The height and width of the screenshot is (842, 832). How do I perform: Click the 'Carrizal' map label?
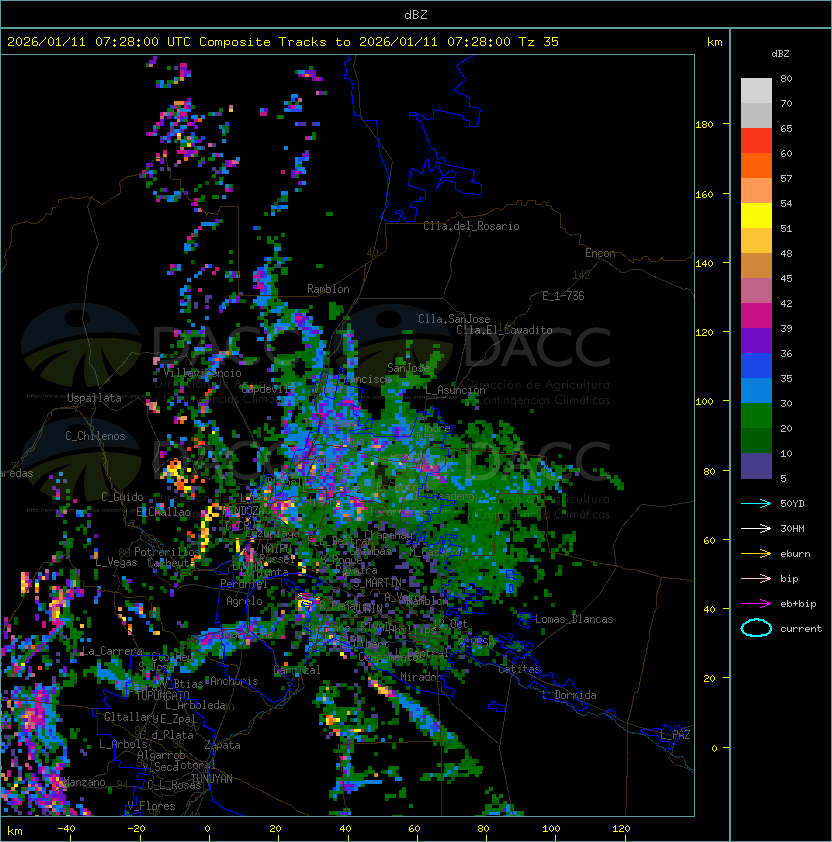tap(297, 670)
